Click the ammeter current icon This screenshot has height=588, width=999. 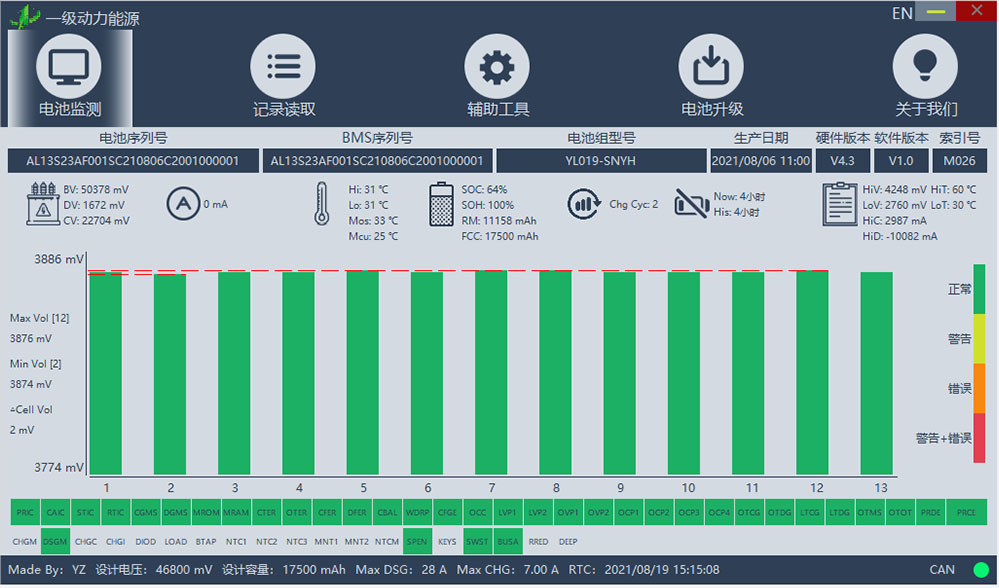(183, 204)
